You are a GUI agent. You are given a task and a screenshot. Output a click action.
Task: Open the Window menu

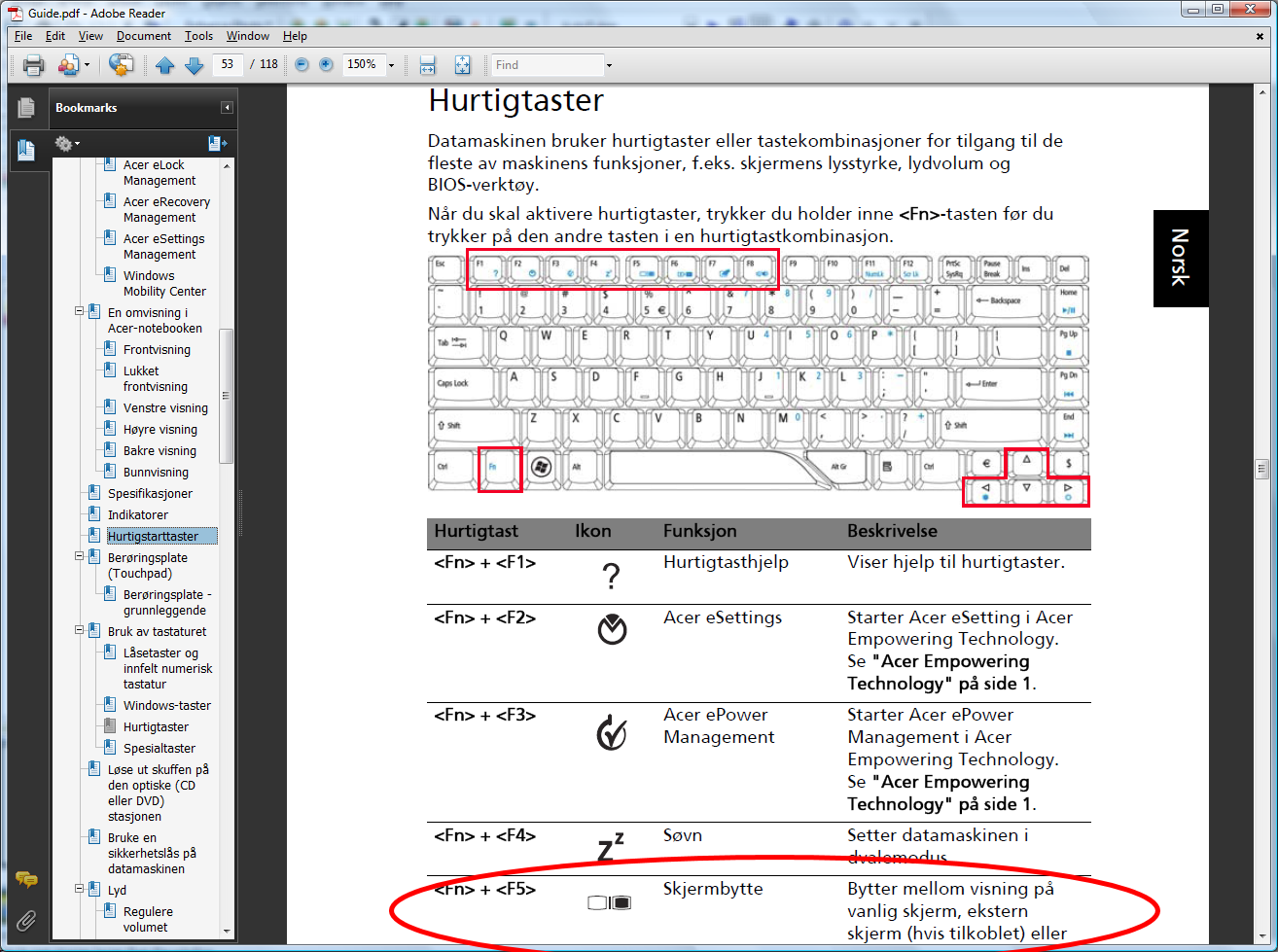coord(248,36)
